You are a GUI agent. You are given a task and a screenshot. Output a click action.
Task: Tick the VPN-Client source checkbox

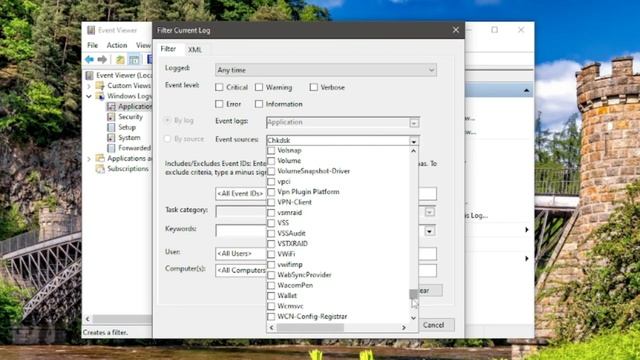(x=271, y=202)
